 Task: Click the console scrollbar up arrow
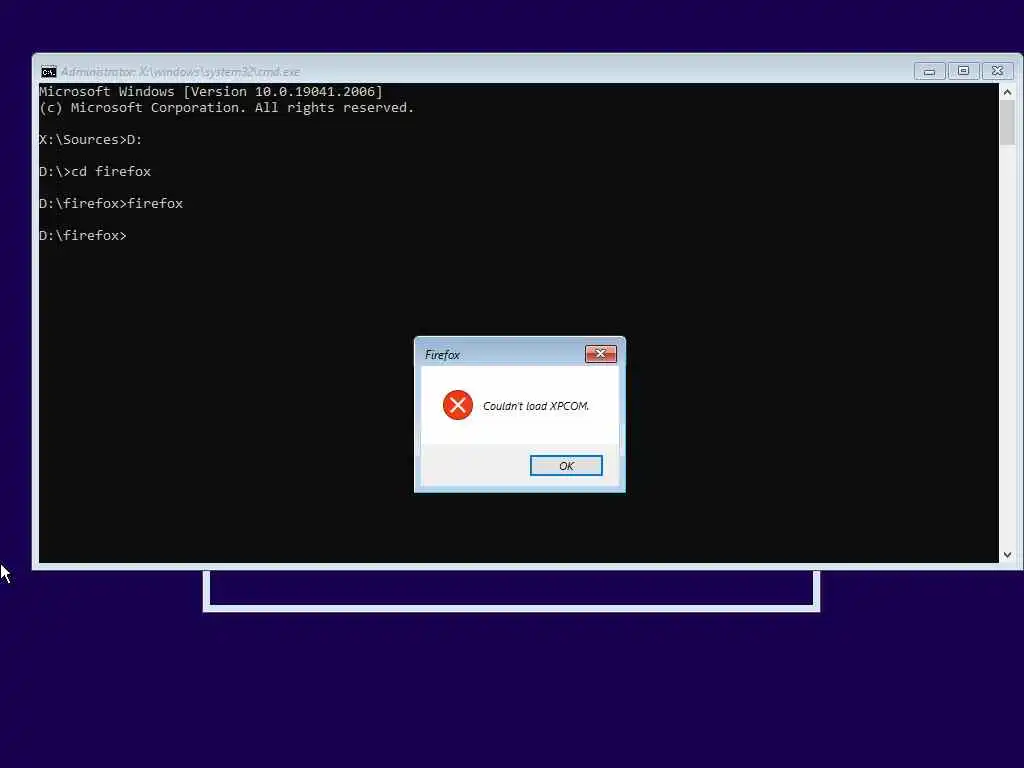[x=1007, y=92]
